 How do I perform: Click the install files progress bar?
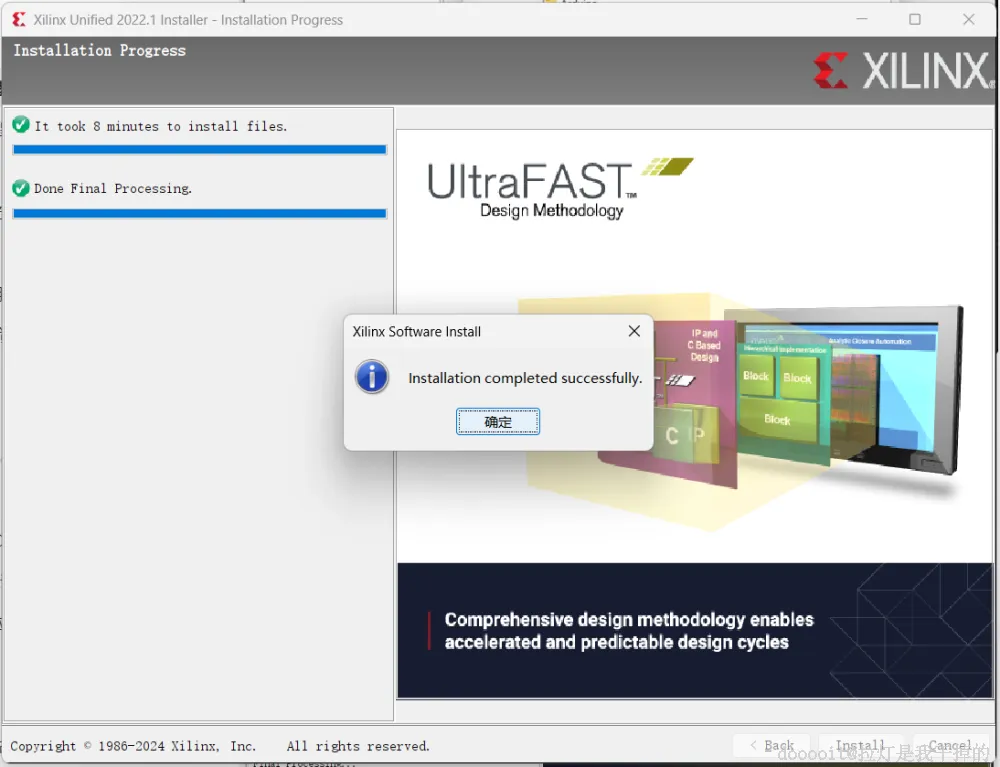pos(200,149)
